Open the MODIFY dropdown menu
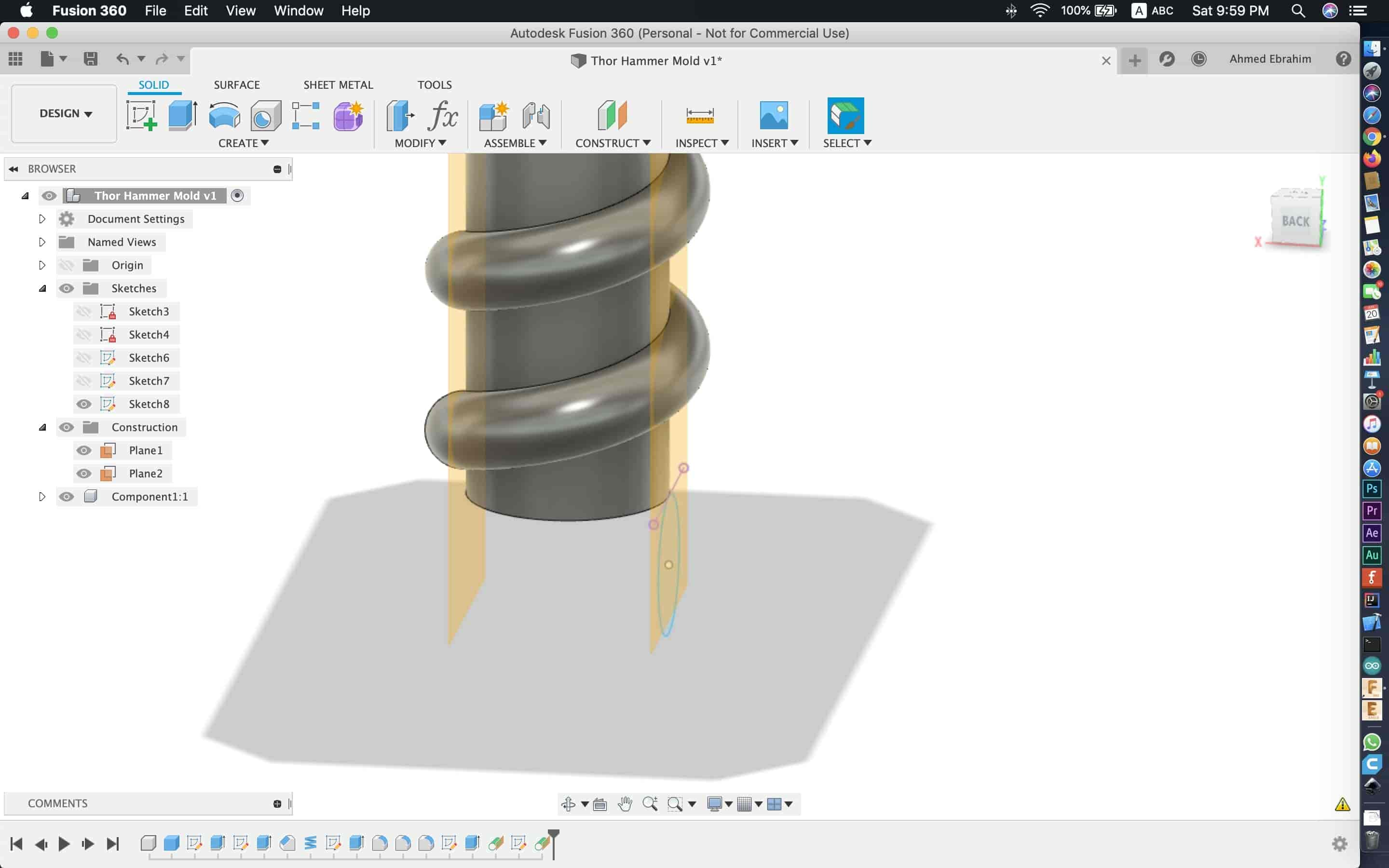 (420, 143)
